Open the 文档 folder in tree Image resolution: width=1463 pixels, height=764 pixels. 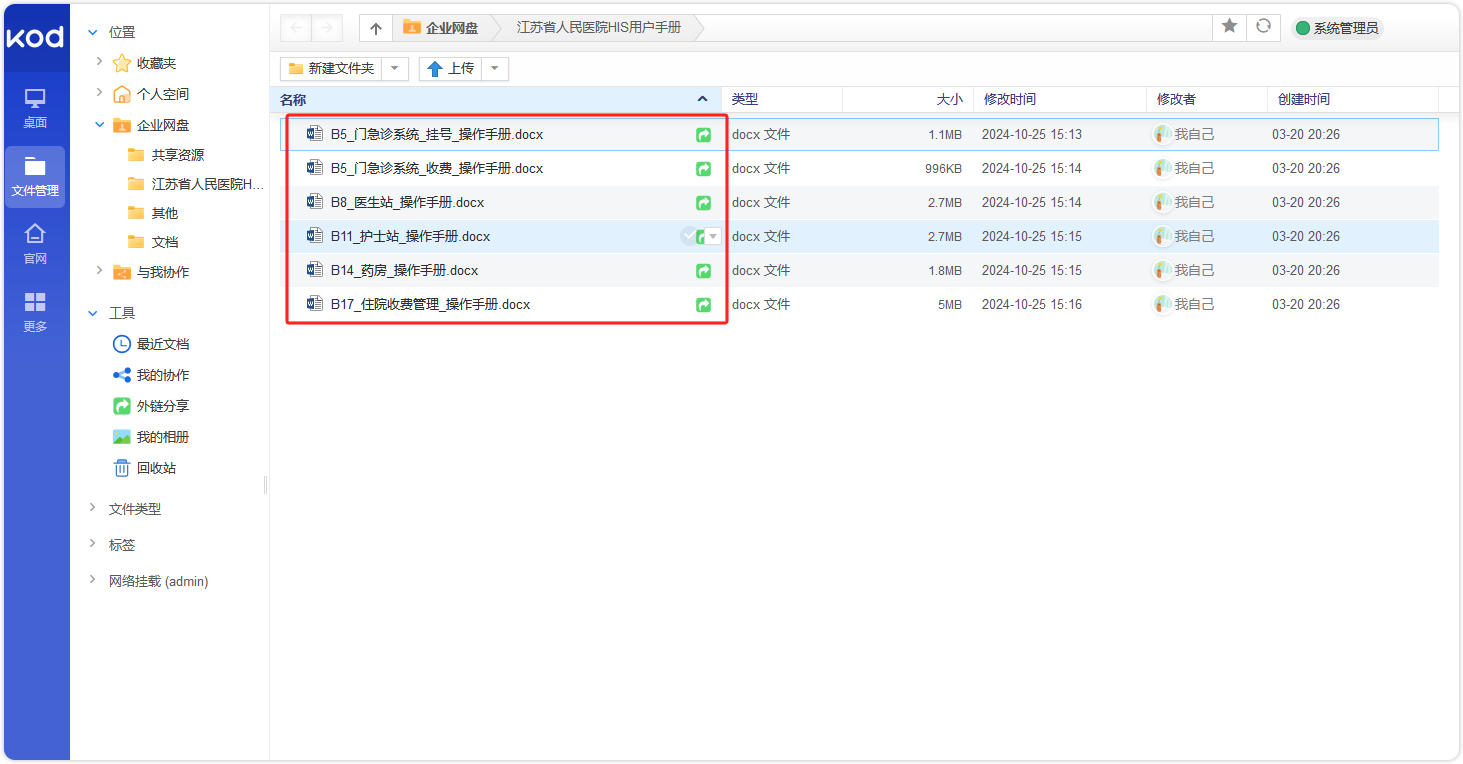tap(153, 242)
